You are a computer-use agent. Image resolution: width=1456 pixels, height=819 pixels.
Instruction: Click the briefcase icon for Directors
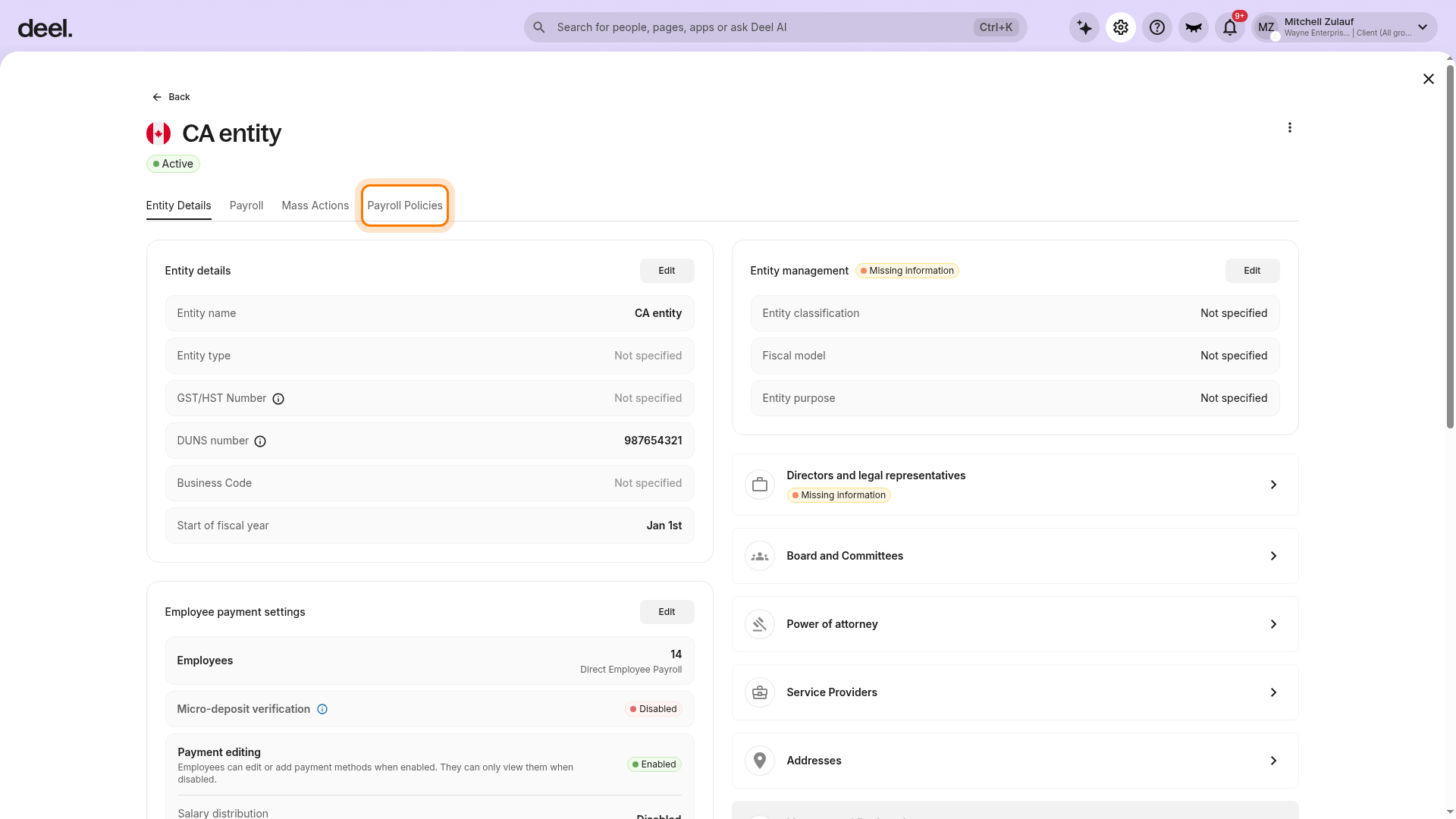(760, 485)
